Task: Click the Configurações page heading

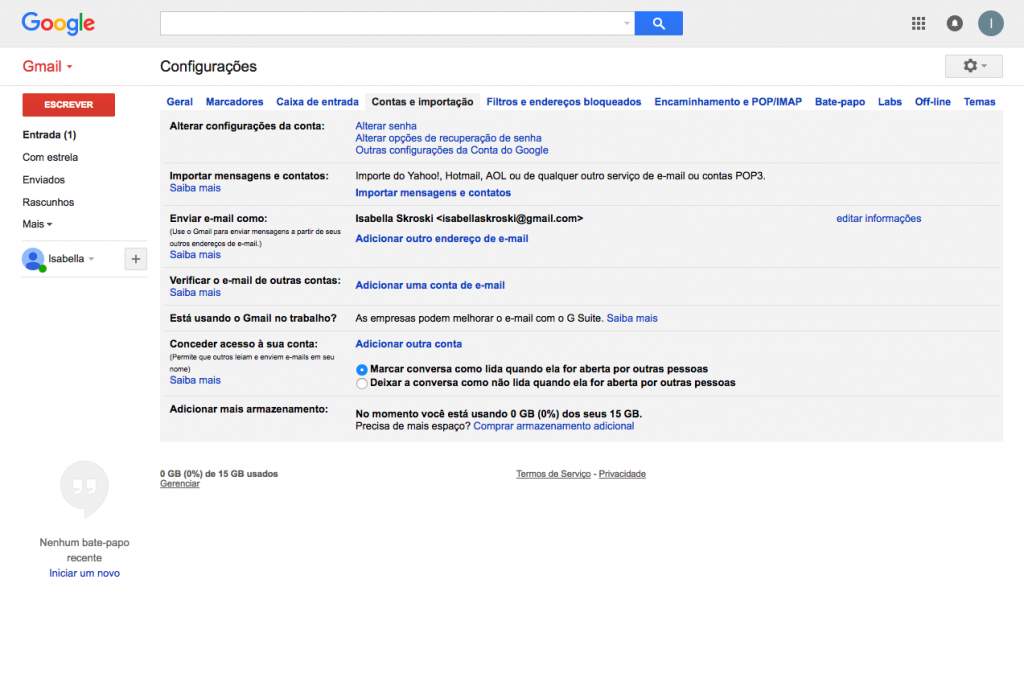Action: coord(208,67)
